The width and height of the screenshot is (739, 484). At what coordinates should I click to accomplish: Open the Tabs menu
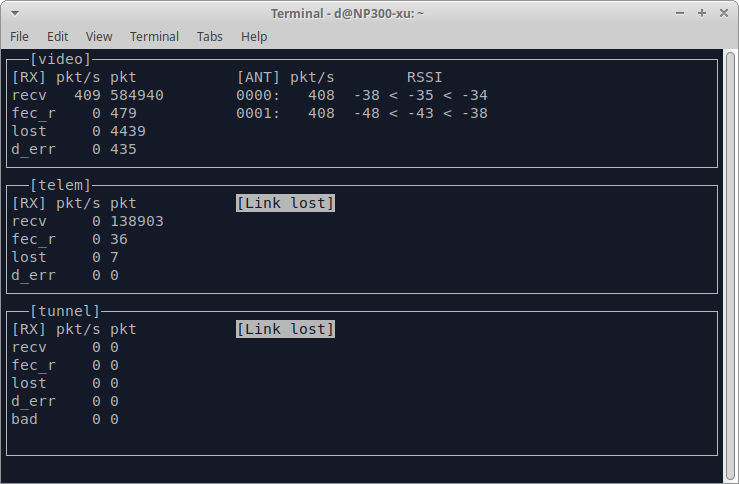point(210,36)
